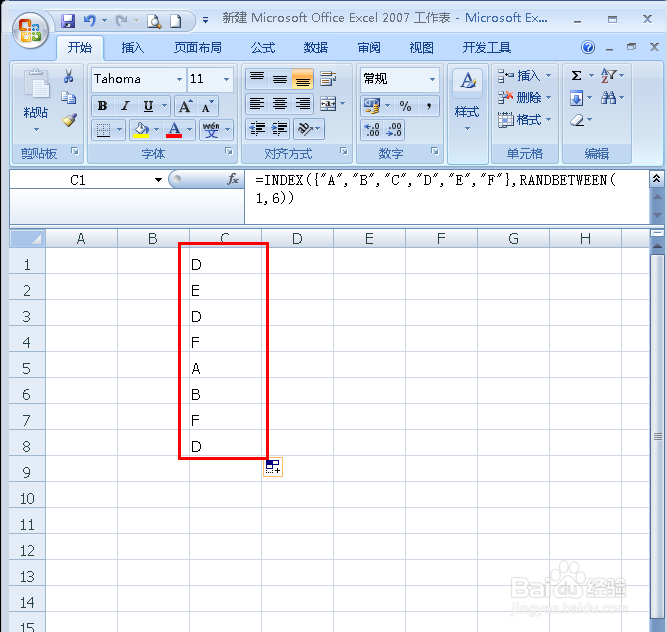Open the Tahoma font name dropdown

(180, 79)
